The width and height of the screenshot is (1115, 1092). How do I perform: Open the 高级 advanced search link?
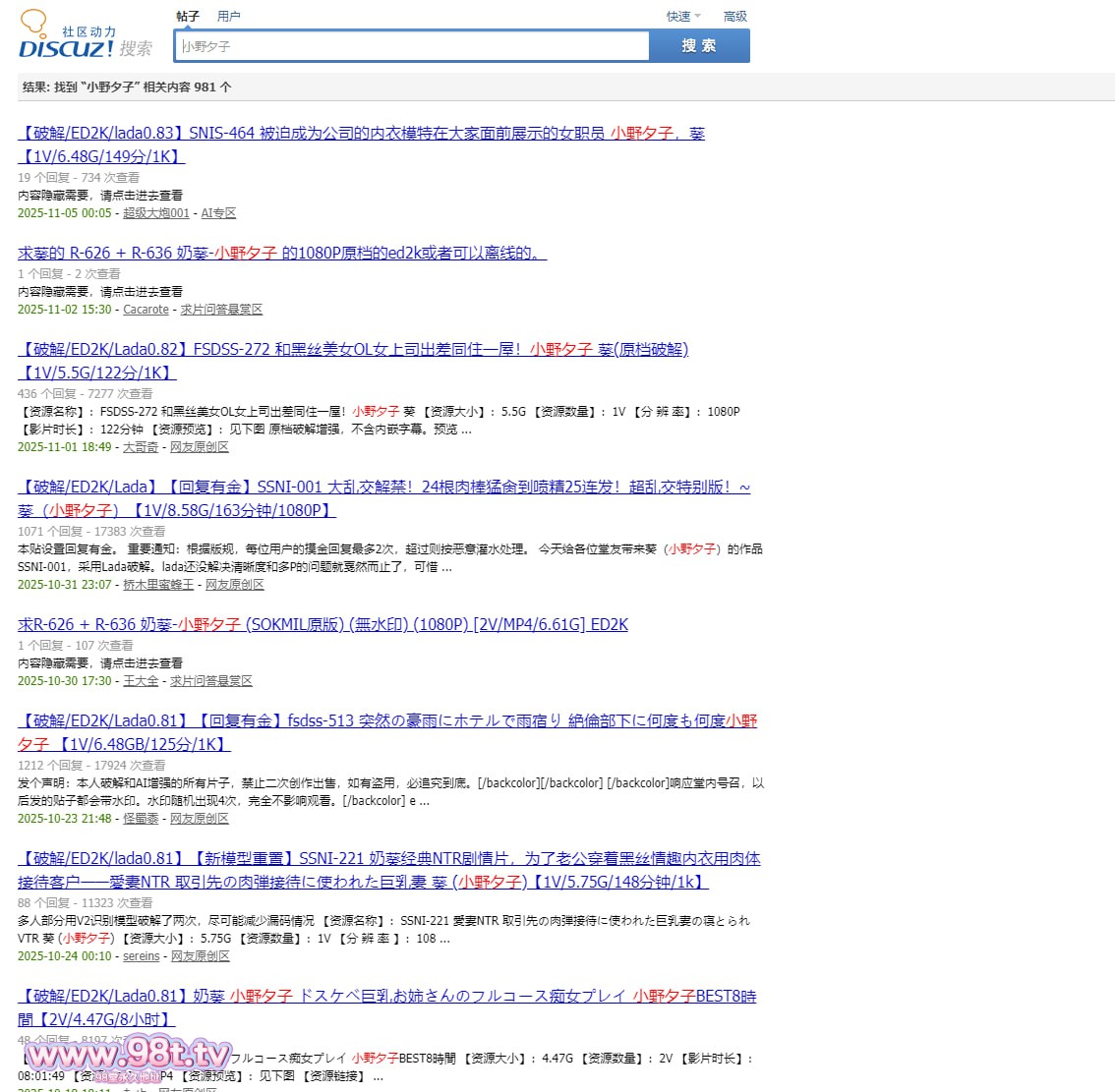(734, 17)
